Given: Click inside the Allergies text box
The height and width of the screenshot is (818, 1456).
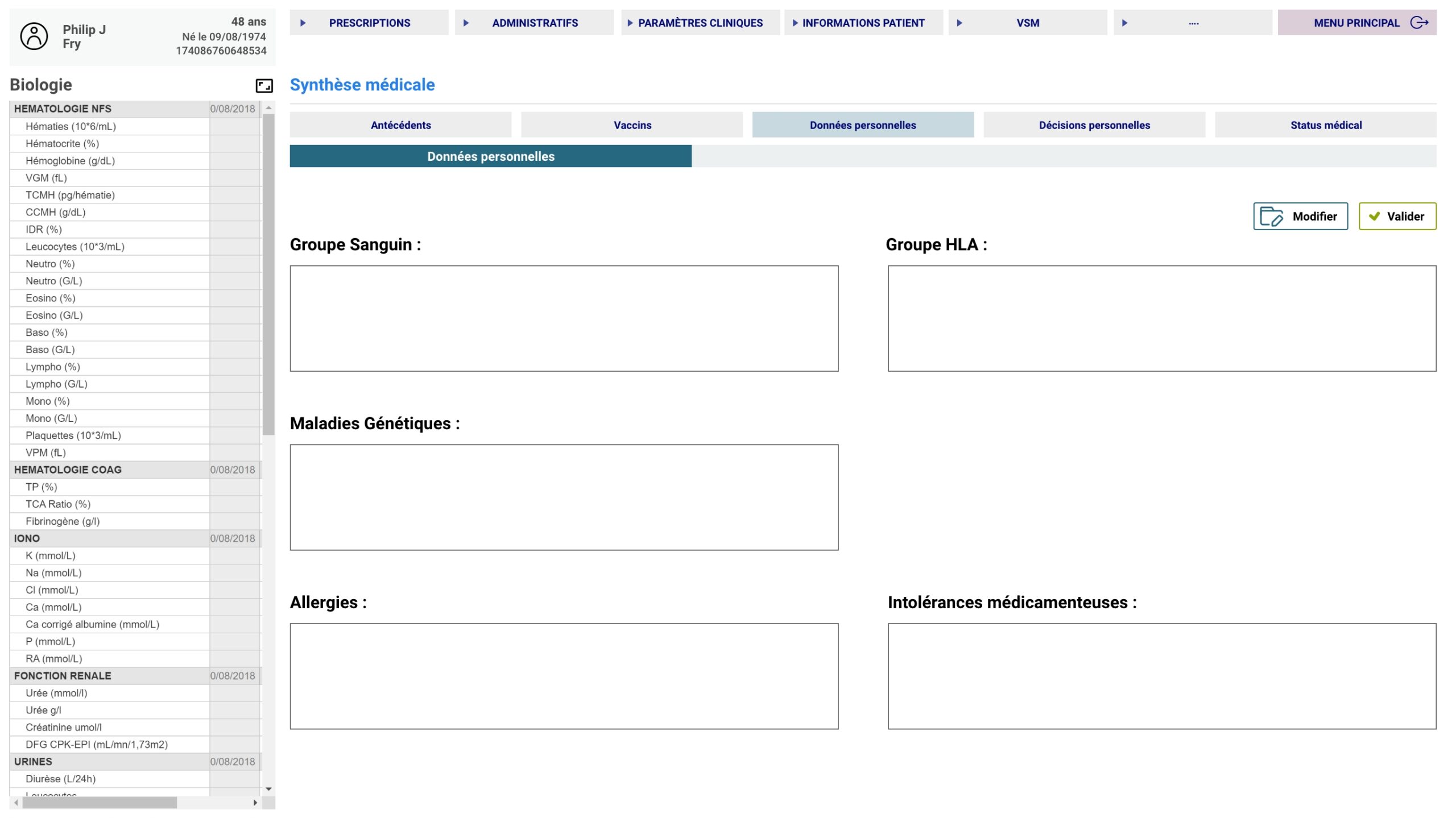Looking at the screenshot, I should pyautogui.click(x=564, y=676).
